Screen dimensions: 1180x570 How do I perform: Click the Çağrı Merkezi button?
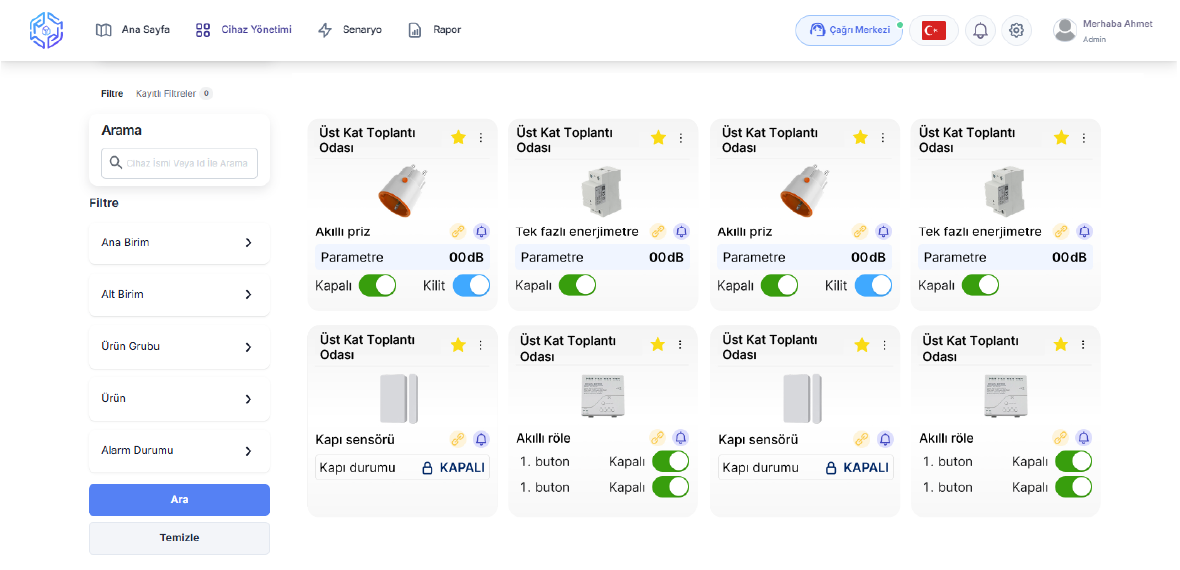pyautogui.click(x=849, y=30)
